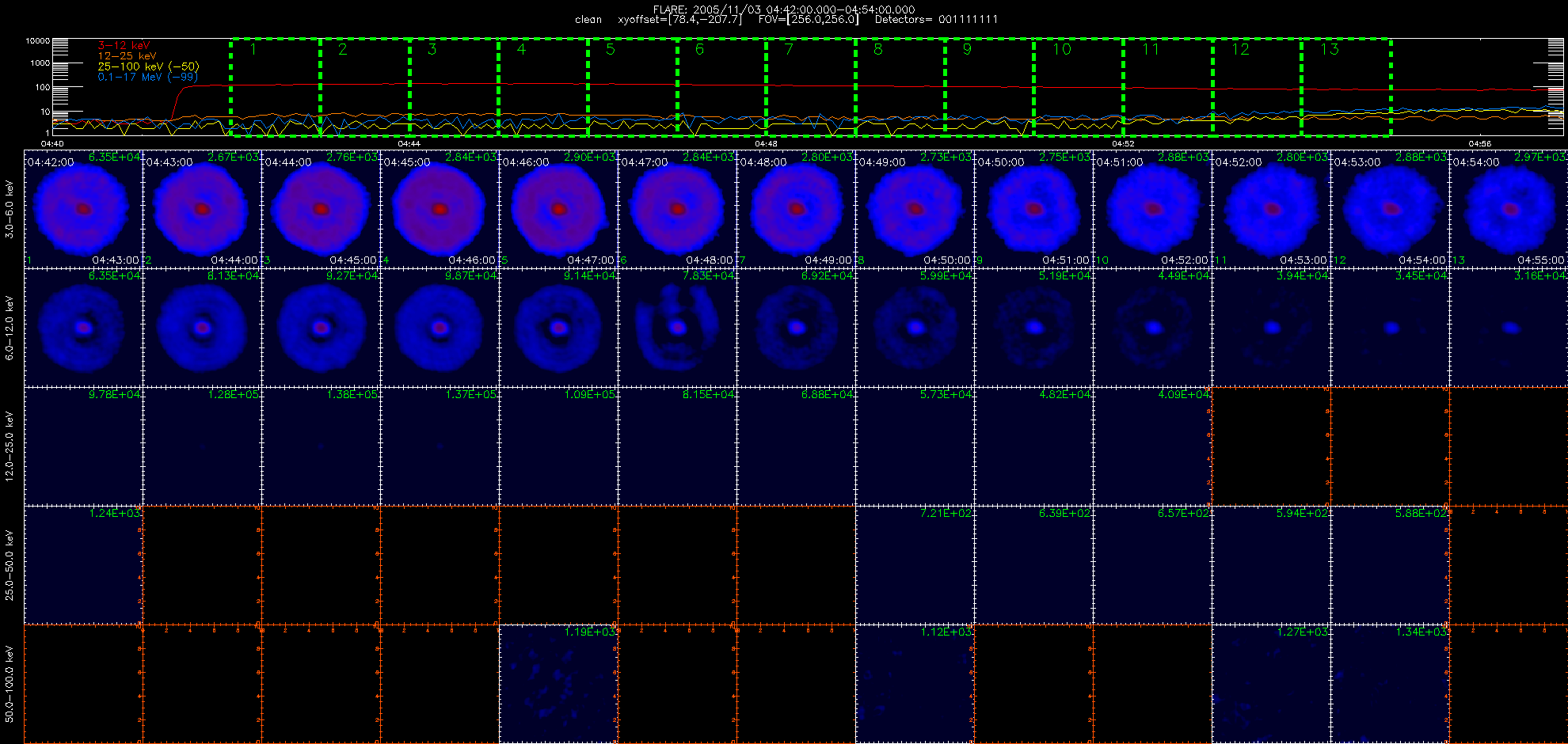Click the '1.28E+05' value label

(x=234, y=394)
